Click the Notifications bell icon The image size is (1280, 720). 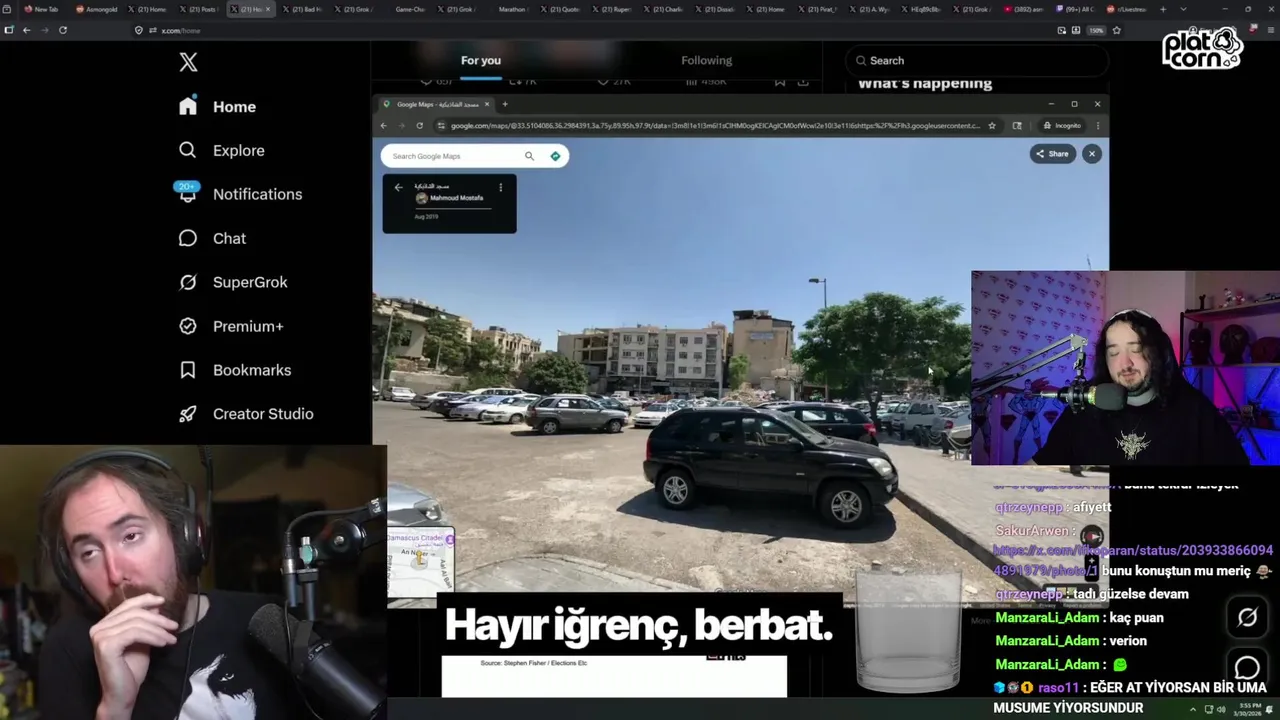pyautogui.click(x=188, y=194)
